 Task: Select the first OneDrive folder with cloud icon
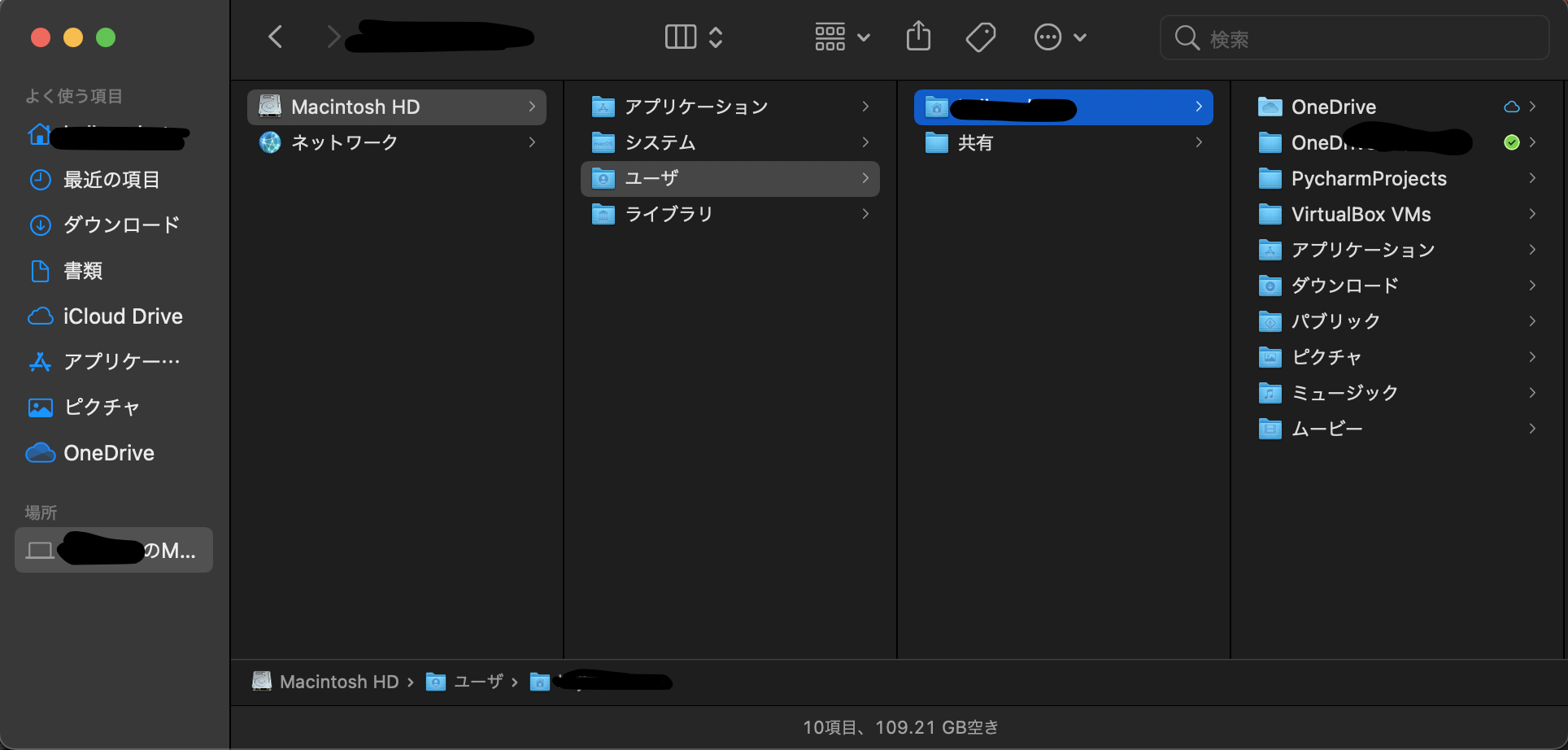(x=1397, y=107)
